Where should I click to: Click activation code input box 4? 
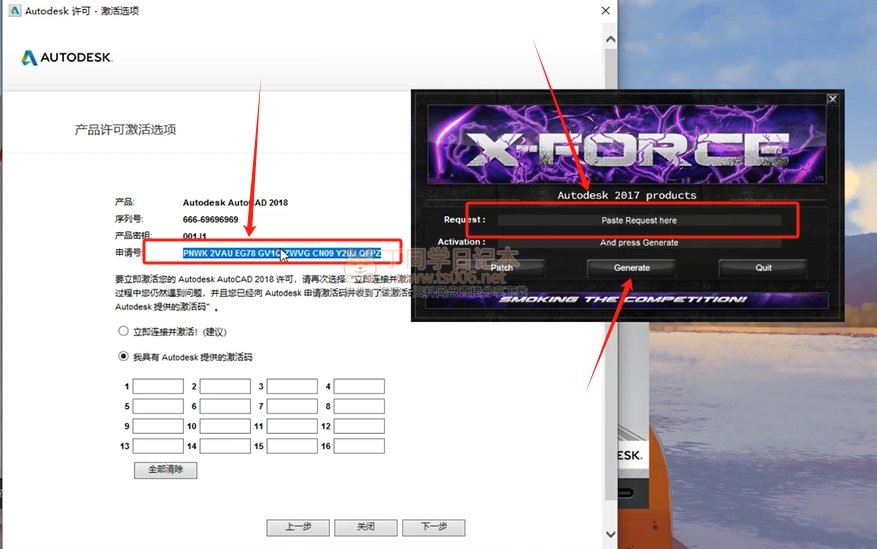point(359,386)
